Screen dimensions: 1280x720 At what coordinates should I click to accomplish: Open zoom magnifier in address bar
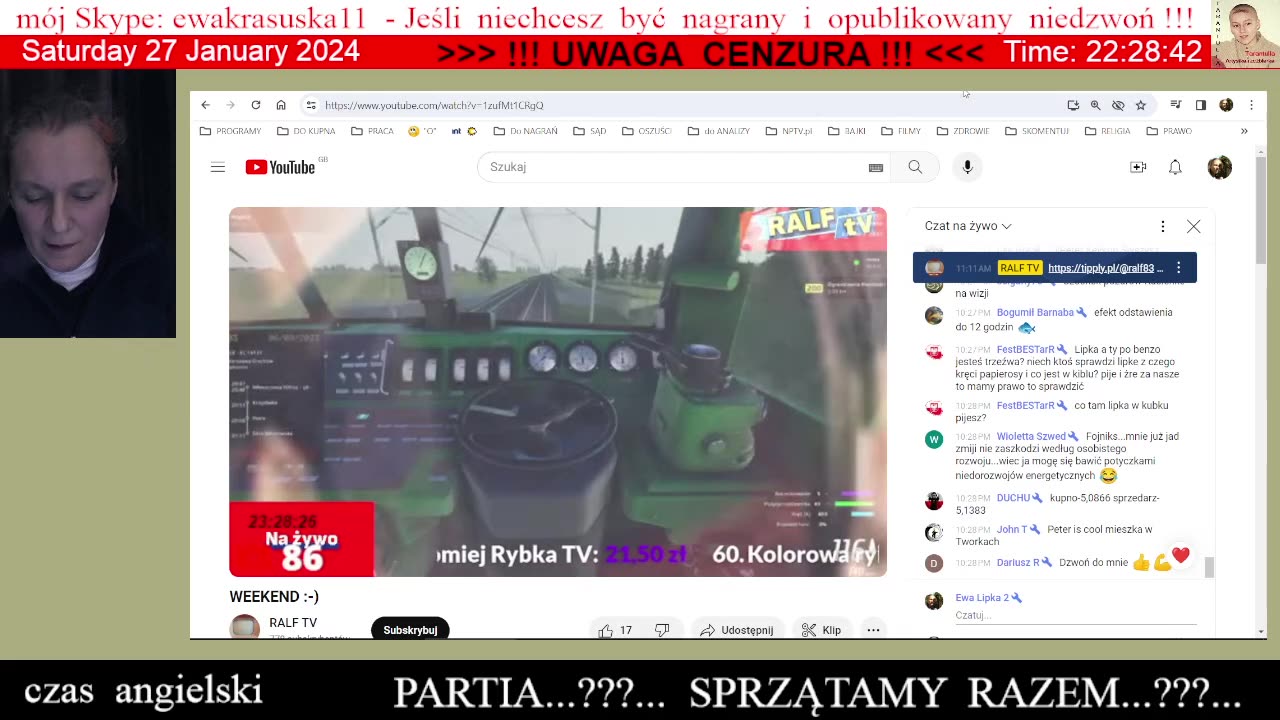1095,105
